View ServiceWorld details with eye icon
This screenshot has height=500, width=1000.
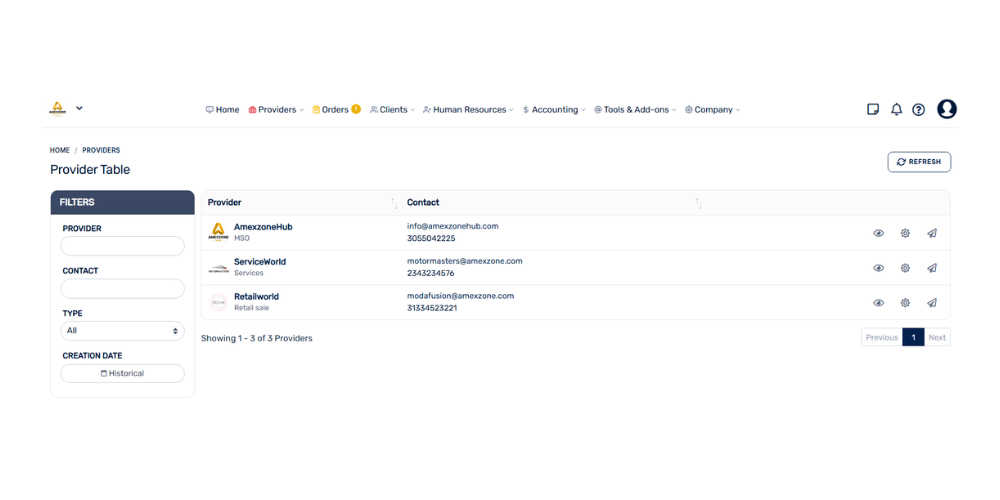coord(878,268)
